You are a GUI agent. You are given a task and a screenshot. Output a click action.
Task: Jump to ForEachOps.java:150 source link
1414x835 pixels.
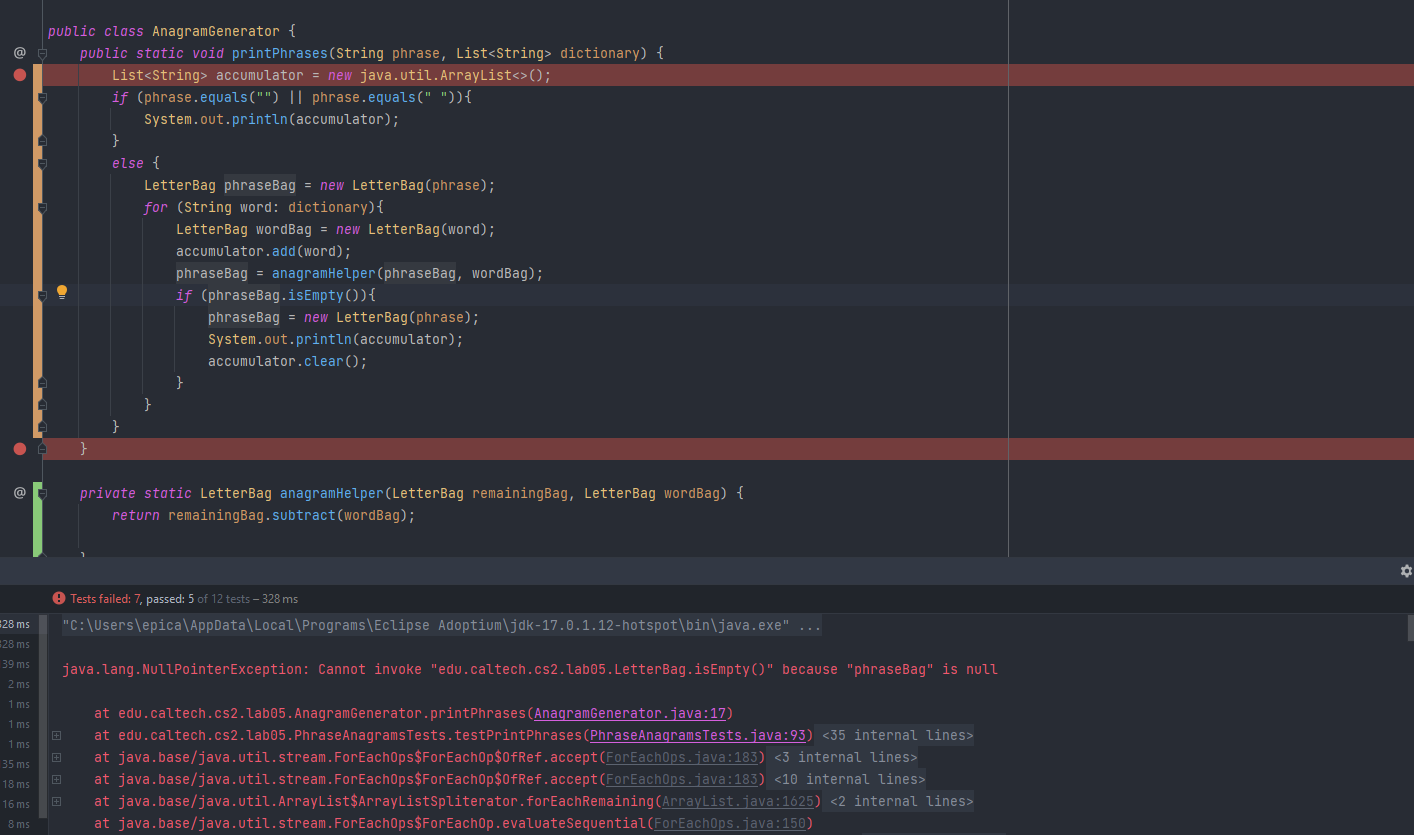click(x=730, y=823)
